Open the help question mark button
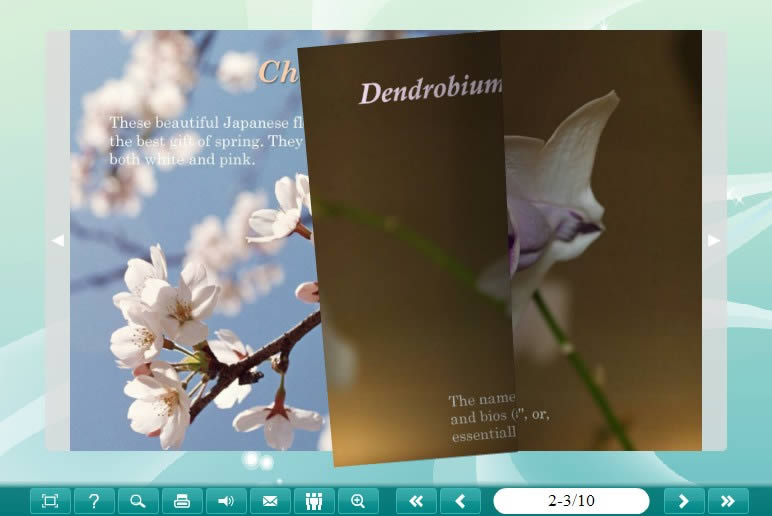 [x=94, y=501]
